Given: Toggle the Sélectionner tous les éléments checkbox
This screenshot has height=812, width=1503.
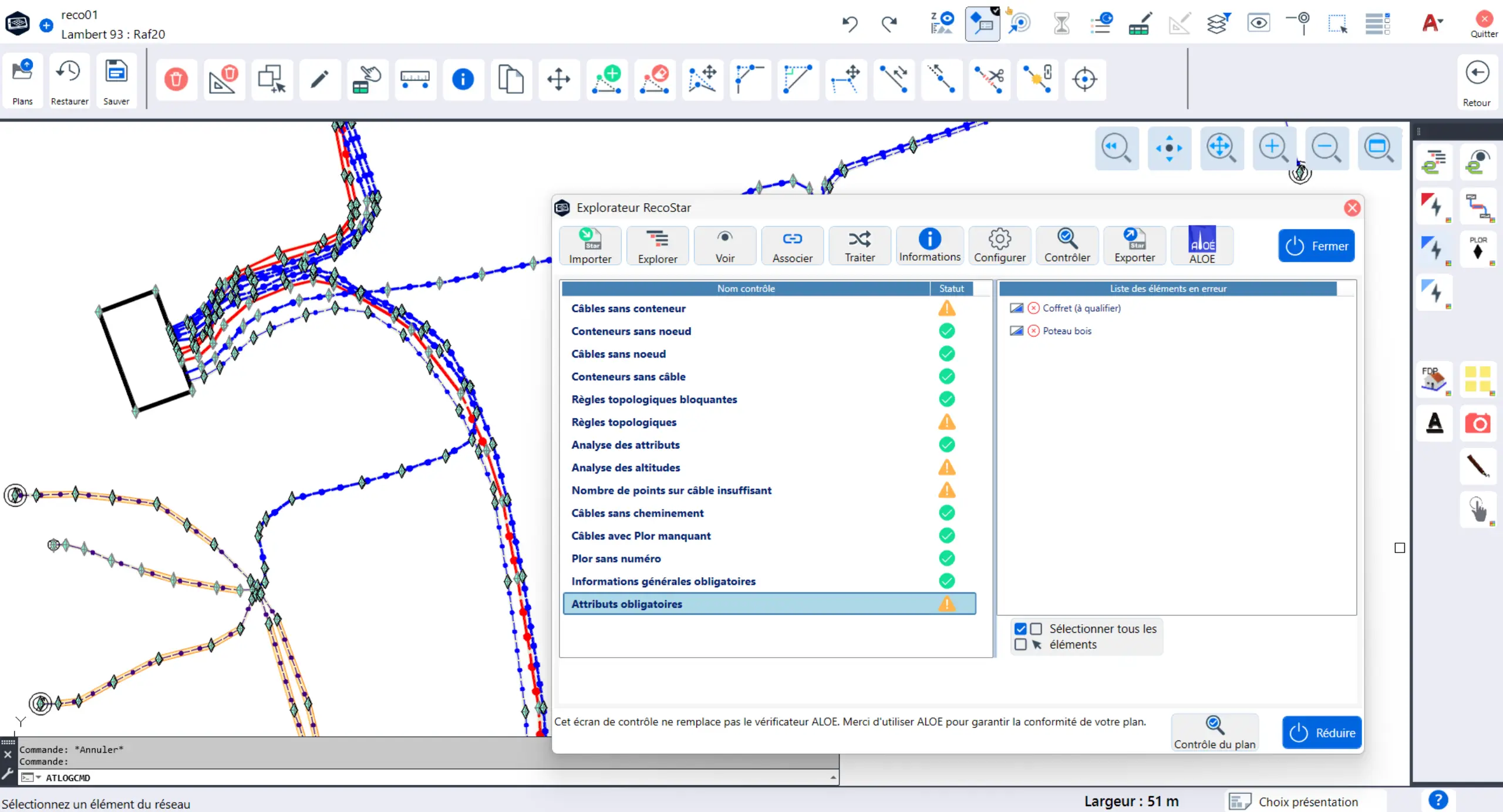Looking at the screenshot, I should pyautogui.click(x=1020, y=629).
